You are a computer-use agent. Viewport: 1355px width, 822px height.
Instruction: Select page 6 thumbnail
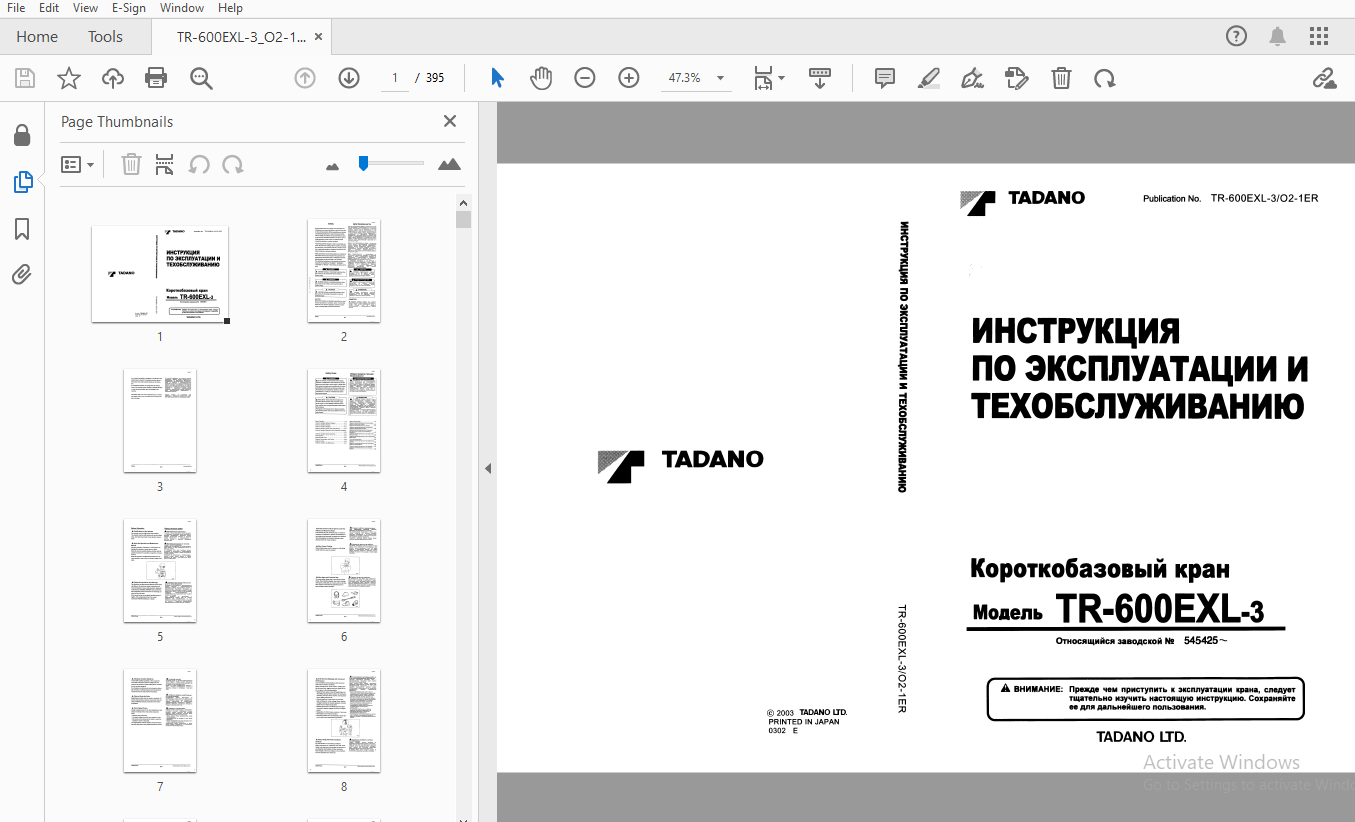[344, 571]
